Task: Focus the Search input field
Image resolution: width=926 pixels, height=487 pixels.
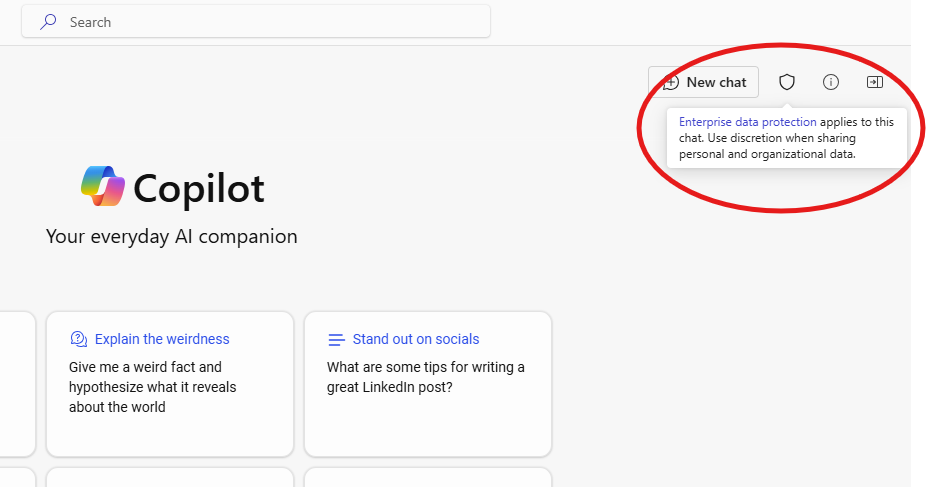Action: tap(256, 22)
